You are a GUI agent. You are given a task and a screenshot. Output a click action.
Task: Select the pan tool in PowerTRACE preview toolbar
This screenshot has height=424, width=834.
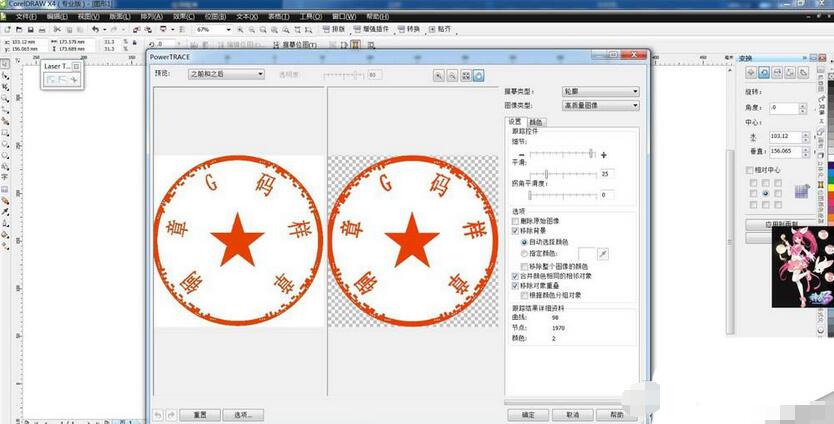[478, 75]
